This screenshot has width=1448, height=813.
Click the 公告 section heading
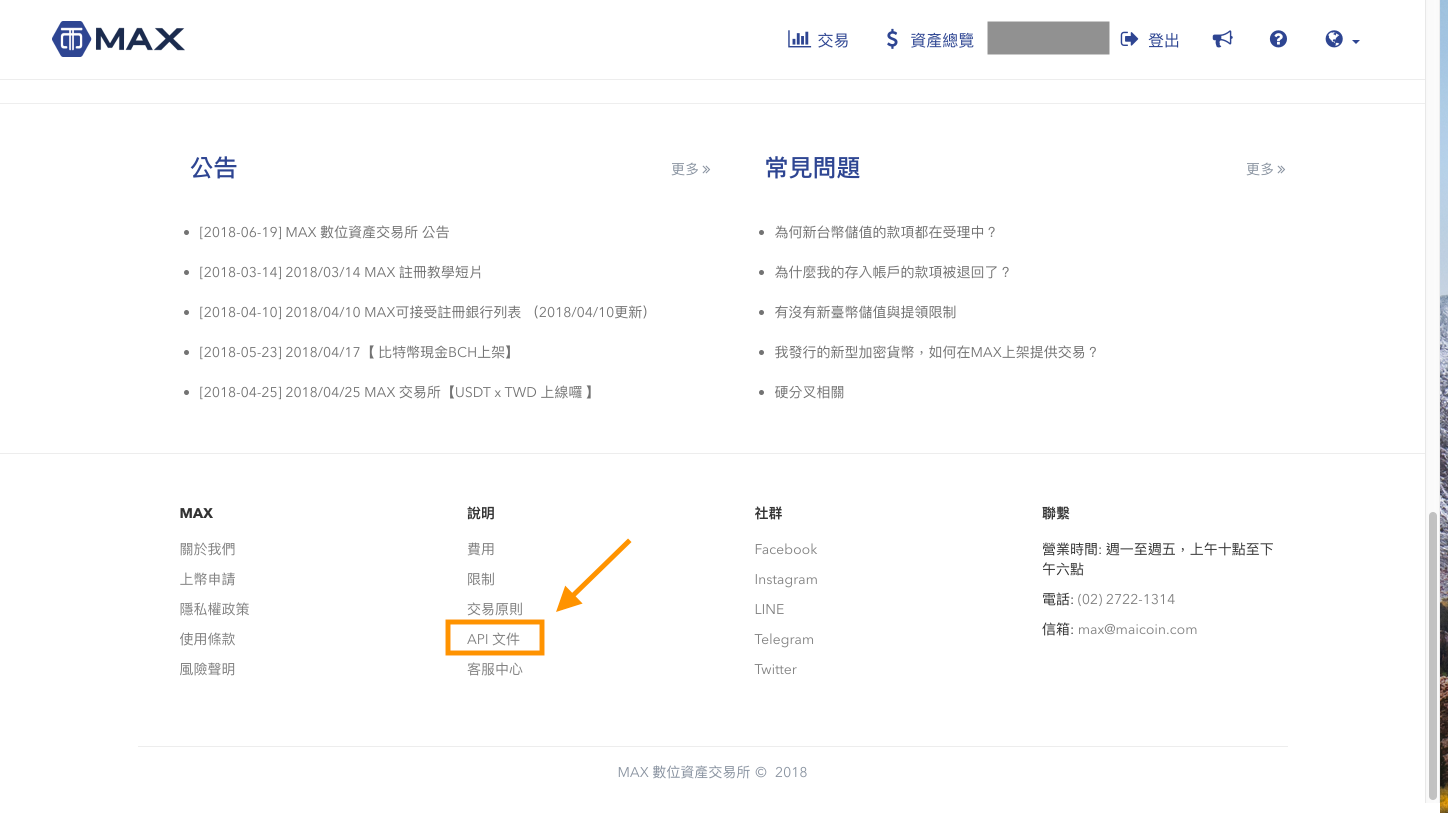pos(214,168)
